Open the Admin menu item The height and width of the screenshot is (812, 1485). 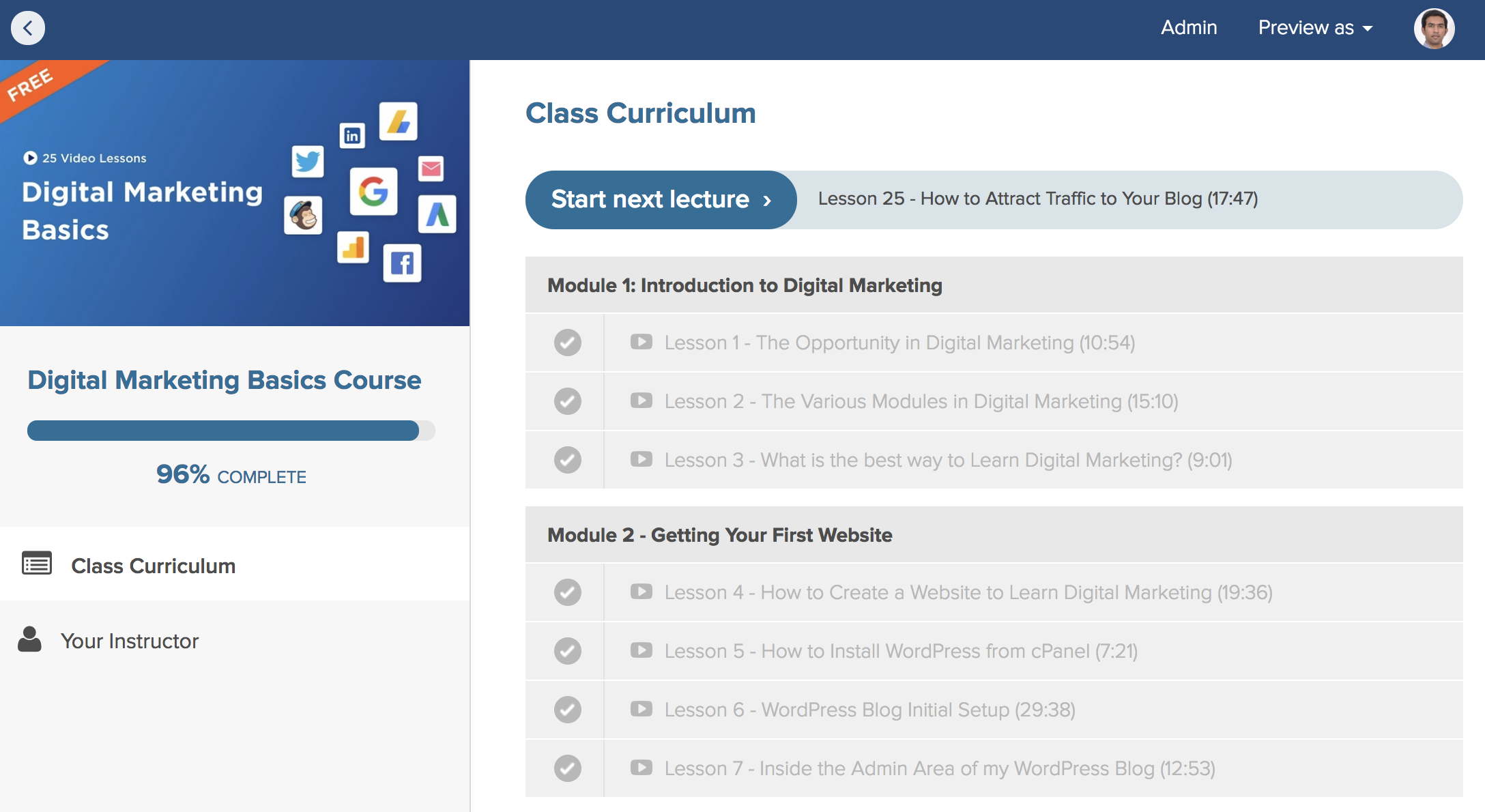[x=1189, y=28]
